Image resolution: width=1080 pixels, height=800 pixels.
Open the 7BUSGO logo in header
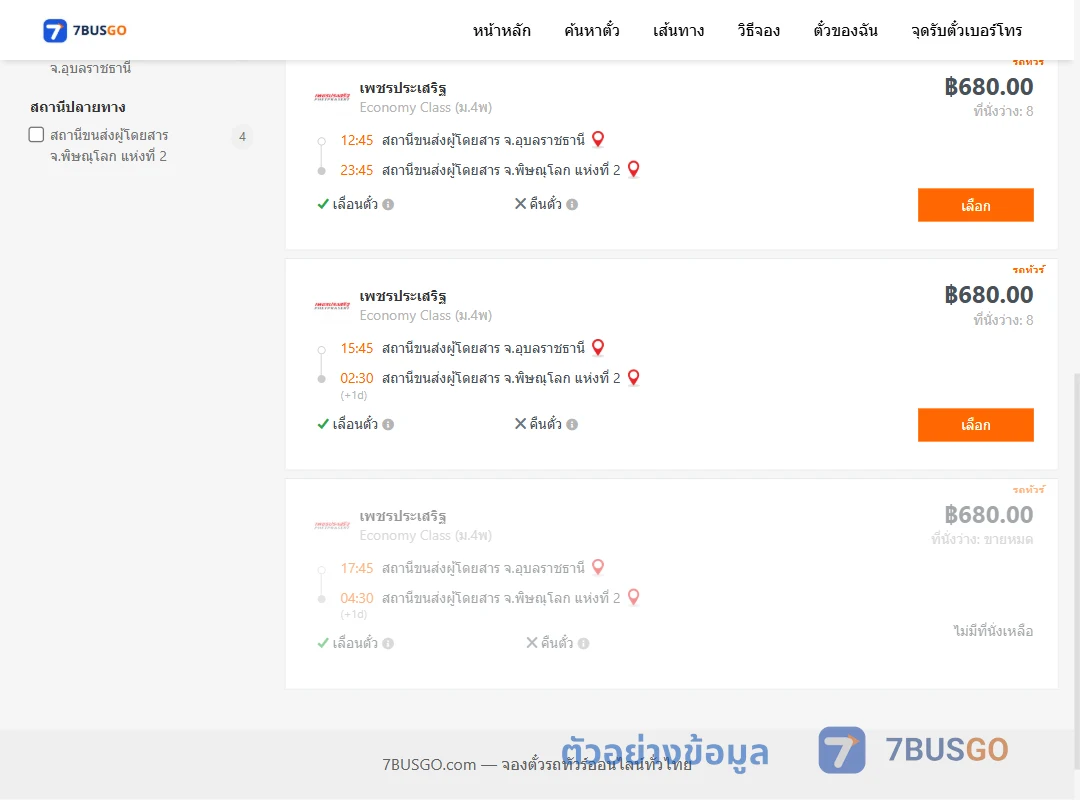point(85,30)
